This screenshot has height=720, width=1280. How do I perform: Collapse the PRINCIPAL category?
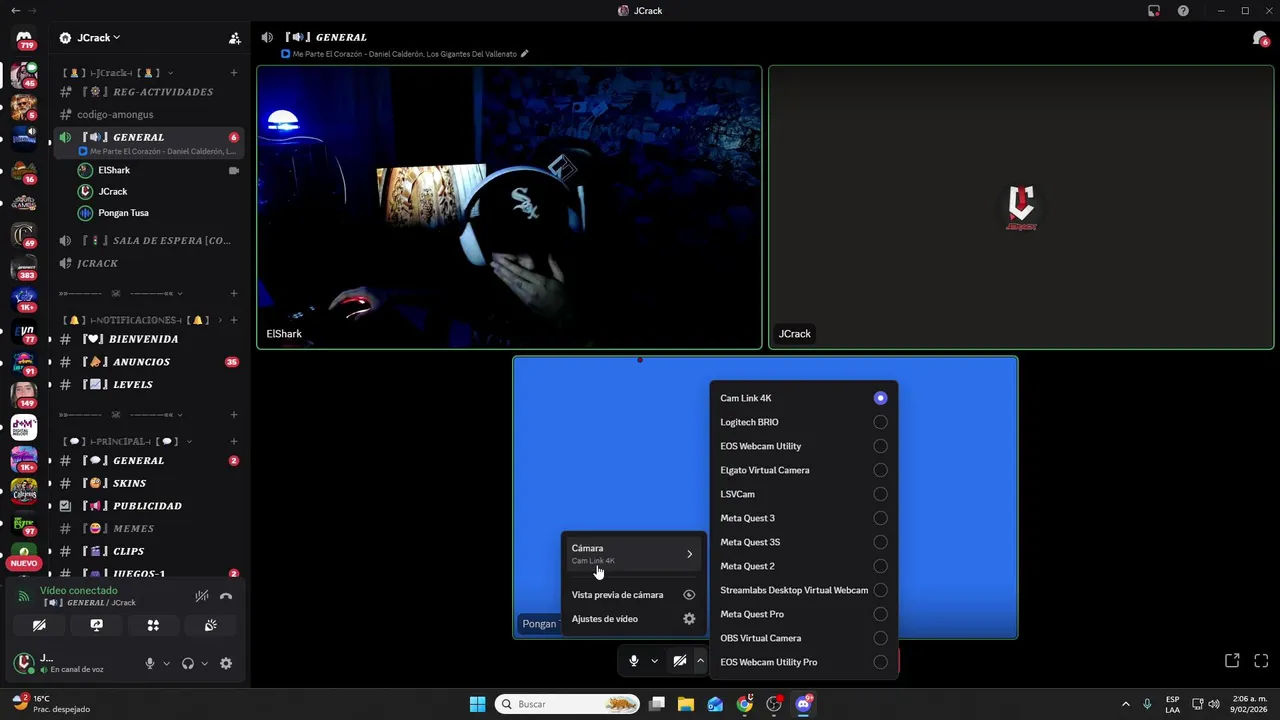point(128,441)
